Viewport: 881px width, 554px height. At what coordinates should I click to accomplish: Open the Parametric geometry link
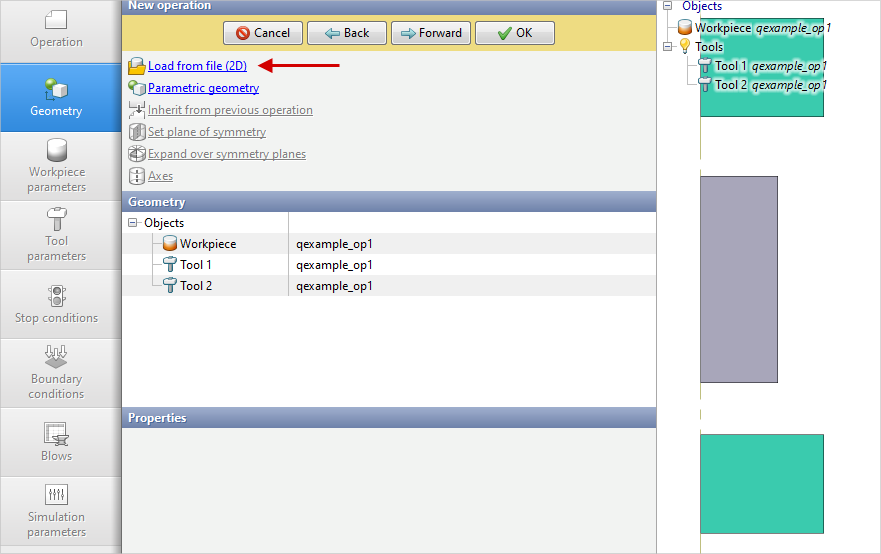click(x=203, y=88)
